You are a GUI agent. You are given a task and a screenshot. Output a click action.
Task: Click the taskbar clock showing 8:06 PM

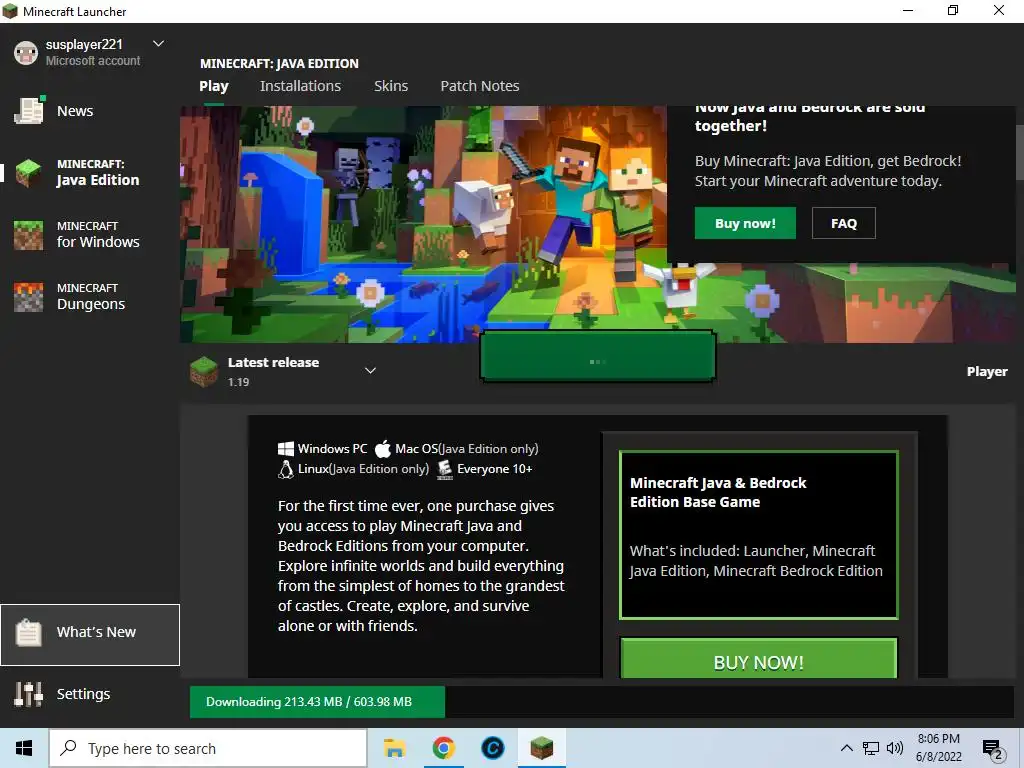pyautogui.click(x=938, y=748)
